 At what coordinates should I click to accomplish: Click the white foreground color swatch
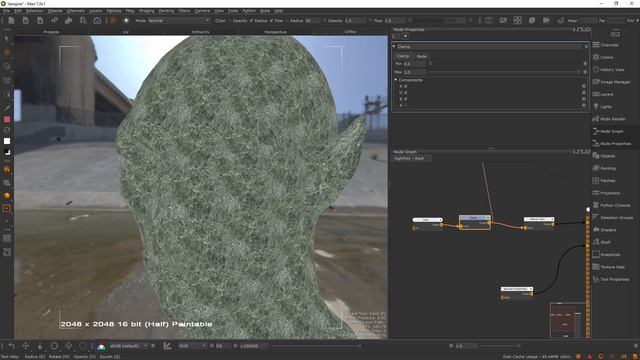pyautogui.click(x=7, y=141)
